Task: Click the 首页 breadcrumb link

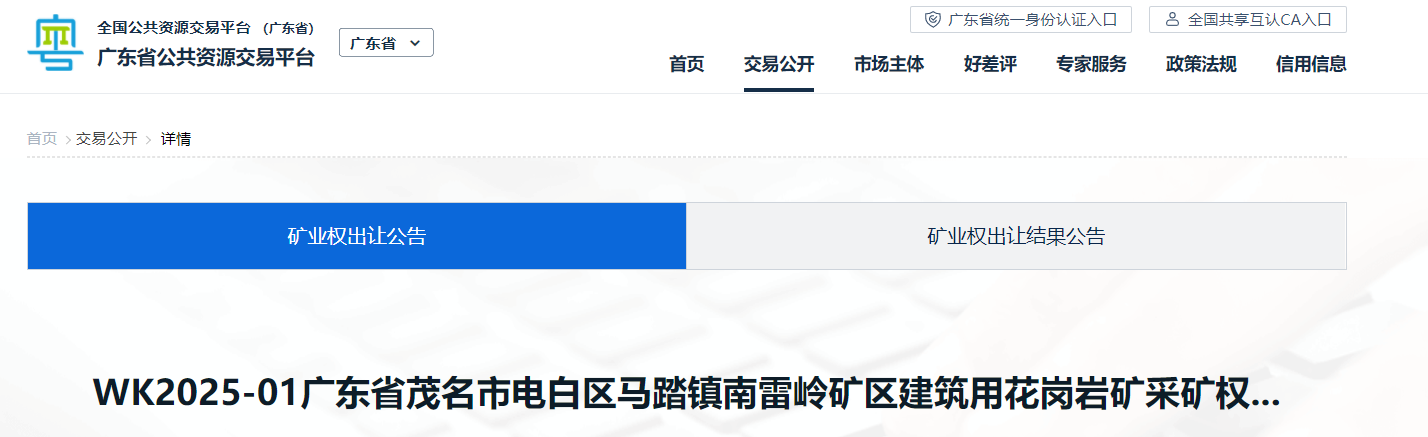Action: pyautogui.click(x=42, y=139)
